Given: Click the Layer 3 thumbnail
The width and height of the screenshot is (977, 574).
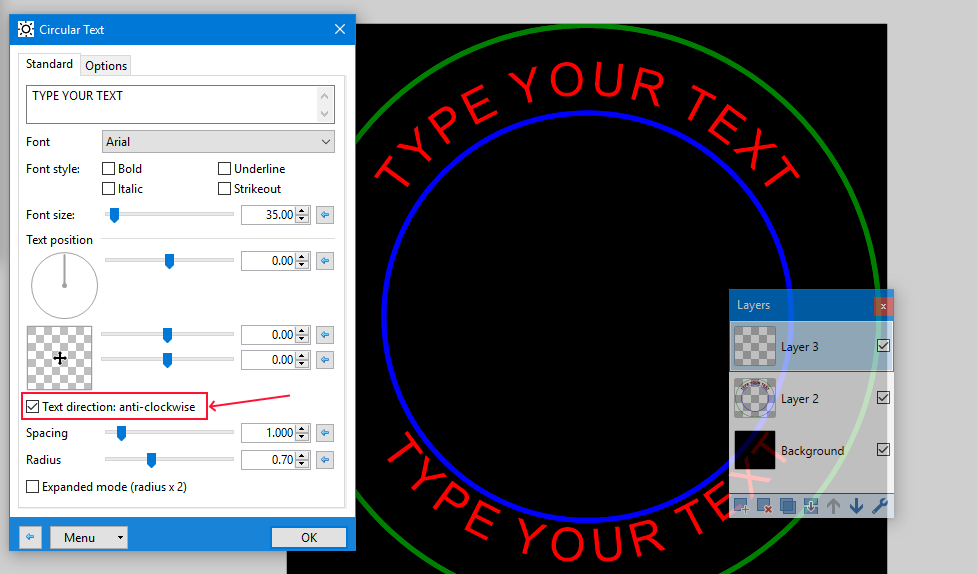Looking at the screenshot, I should click(x=755, y=346).
